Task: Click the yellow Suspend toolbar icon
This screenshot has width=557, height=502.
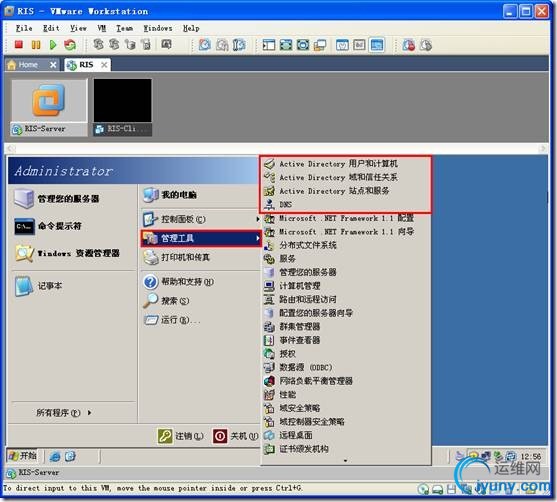Action: (x=36, y=45)
